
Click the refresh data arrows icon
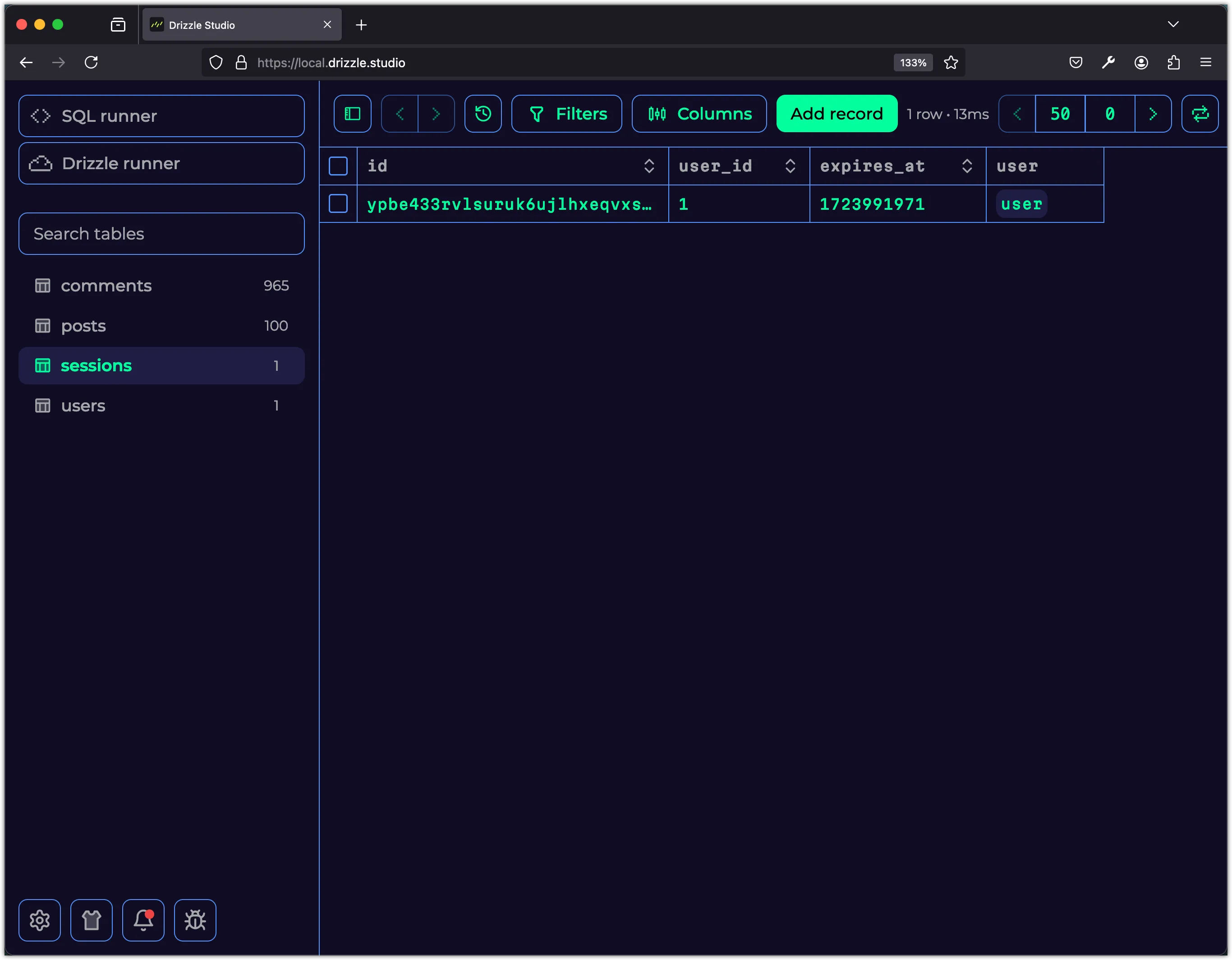pyautogui.click(x=1200, y=113)
